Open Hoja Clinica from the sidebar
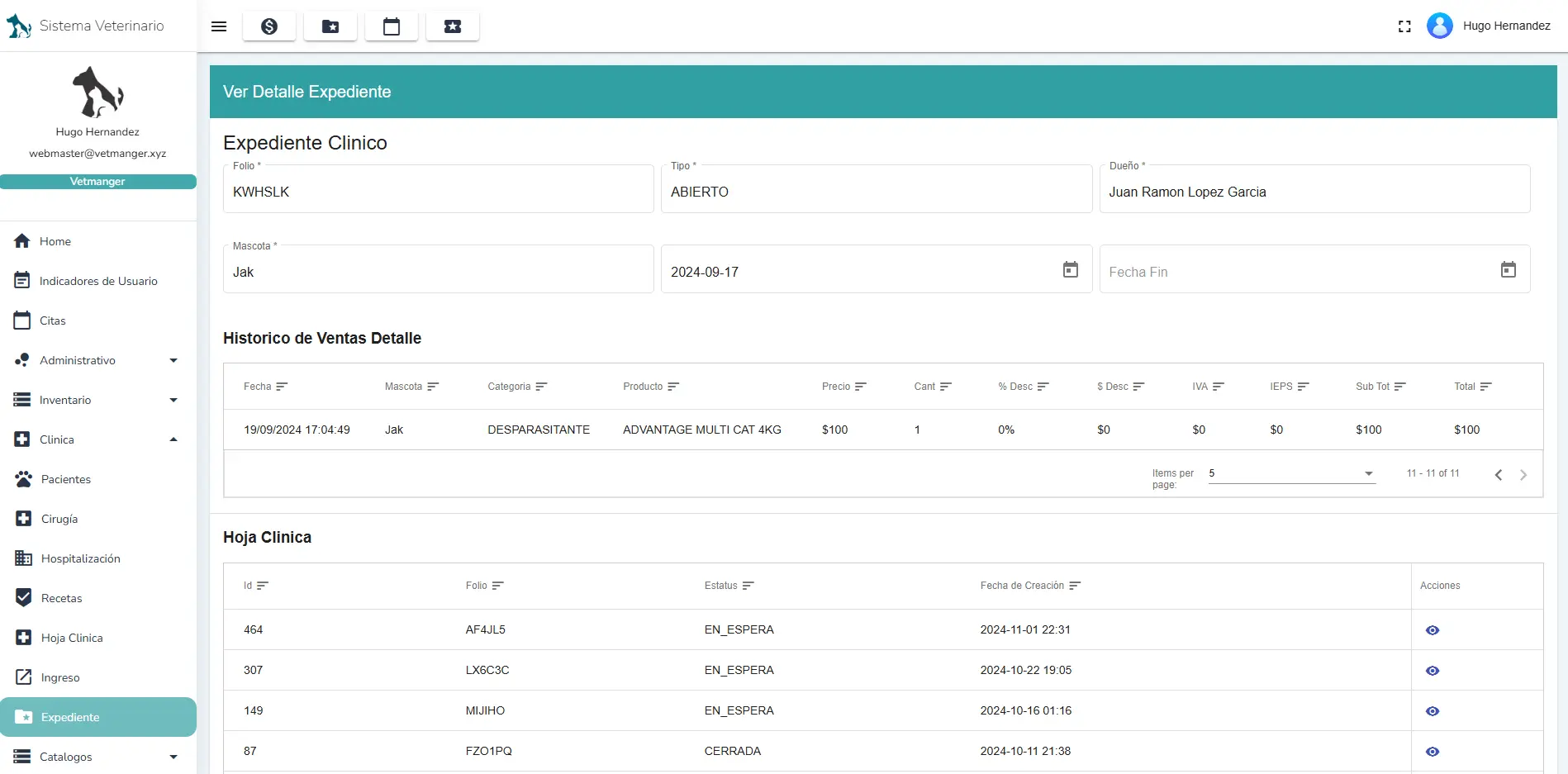 coord(98,638)
